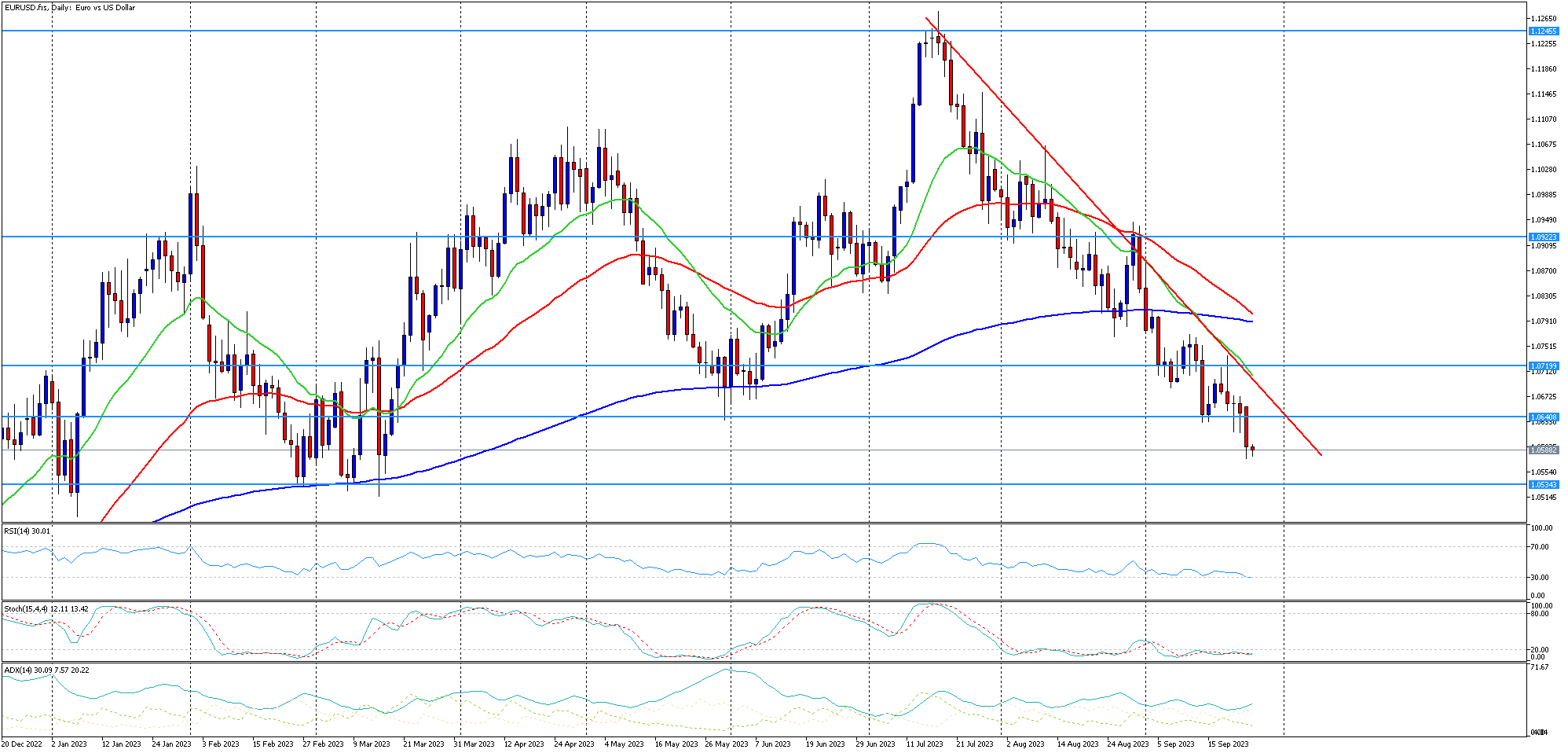Click the 1.11465 price scale label
The image size is (1568, 753).
click(x=1544, y=94)
